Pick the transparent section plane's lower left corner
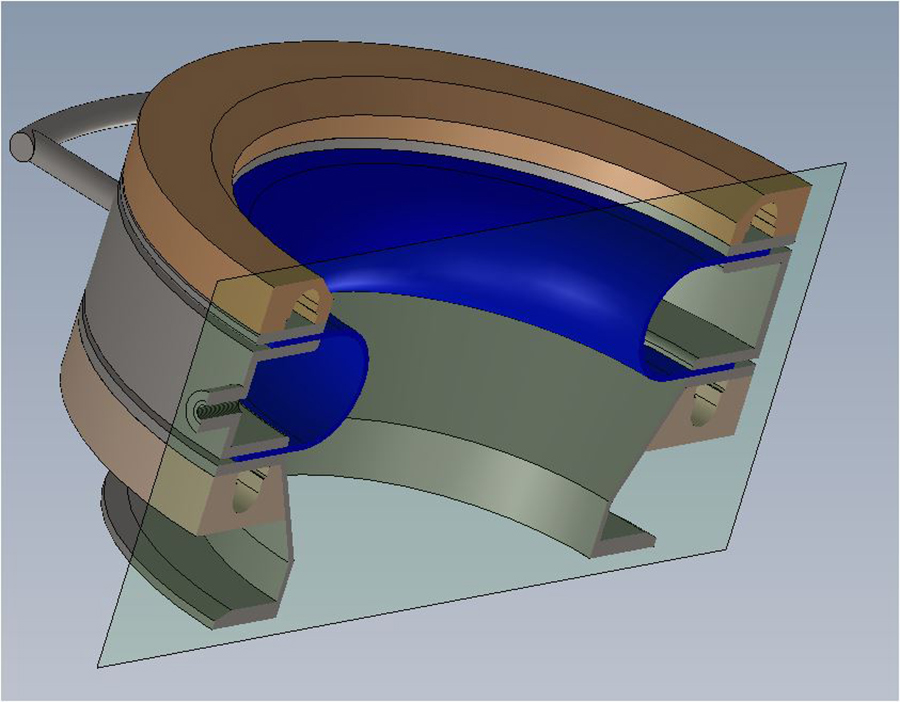The width and height of the screenshot is (900, 702). coord(102,663)
